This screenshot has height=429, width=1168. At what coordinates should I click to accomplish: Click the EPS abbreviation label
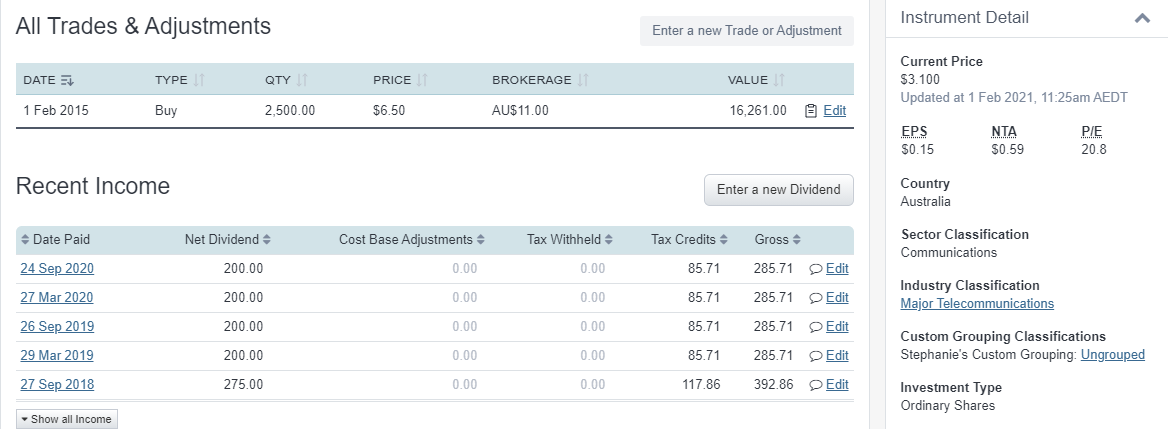[914, 132]
